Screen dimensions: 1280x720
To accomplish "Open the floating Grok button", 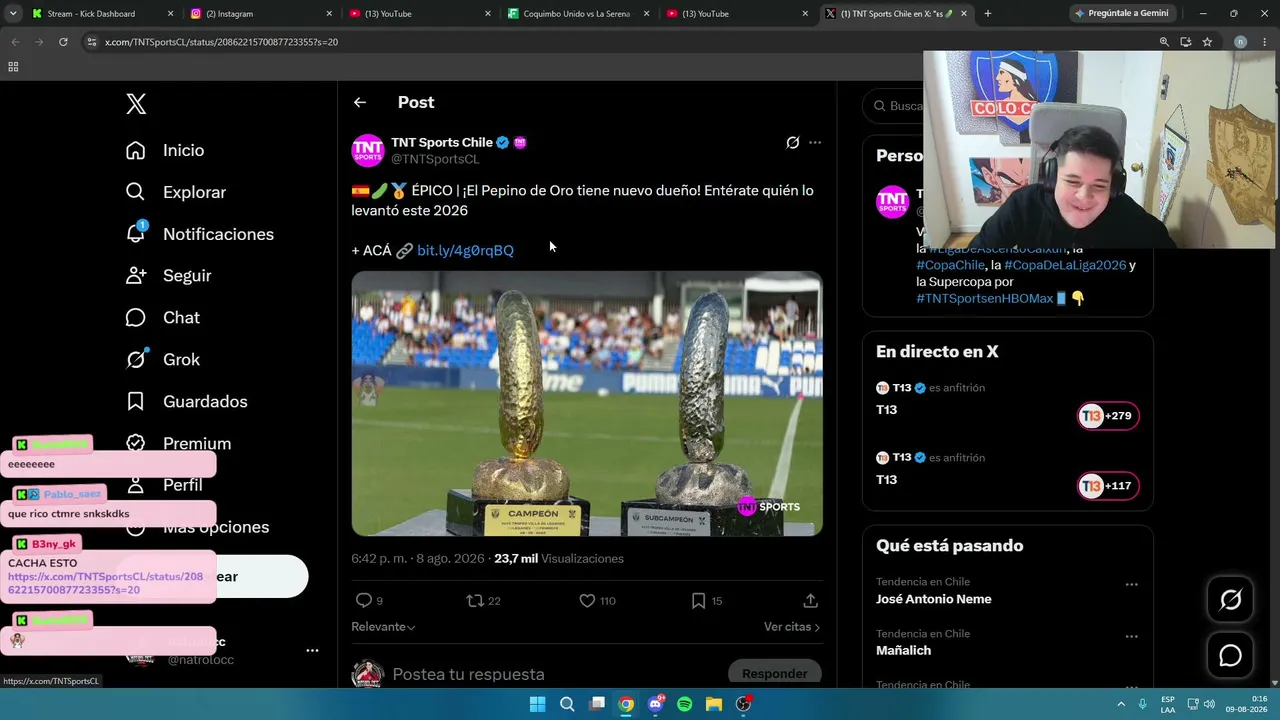I will (x=1230, y=599).
